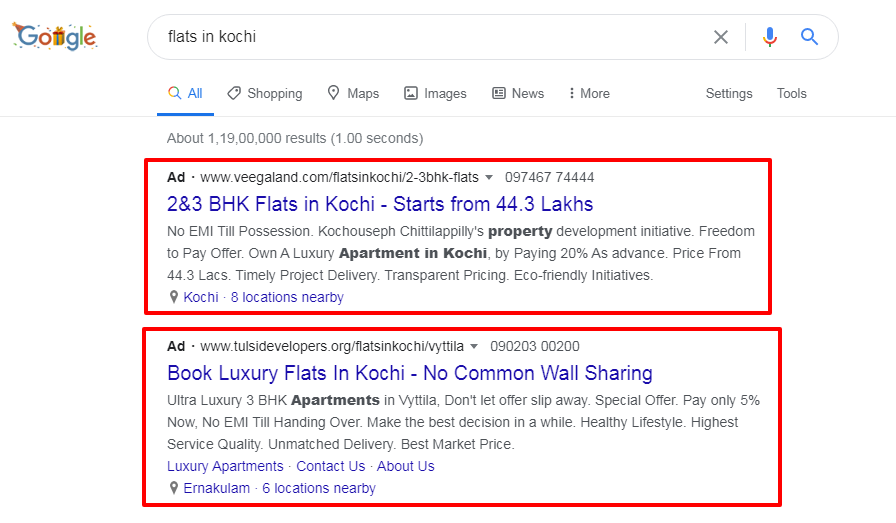Click phone number 097467 74444
Image resolution: width=896 pixels, height=523 pixels.
pyautogui.click(x=550, y=178)
